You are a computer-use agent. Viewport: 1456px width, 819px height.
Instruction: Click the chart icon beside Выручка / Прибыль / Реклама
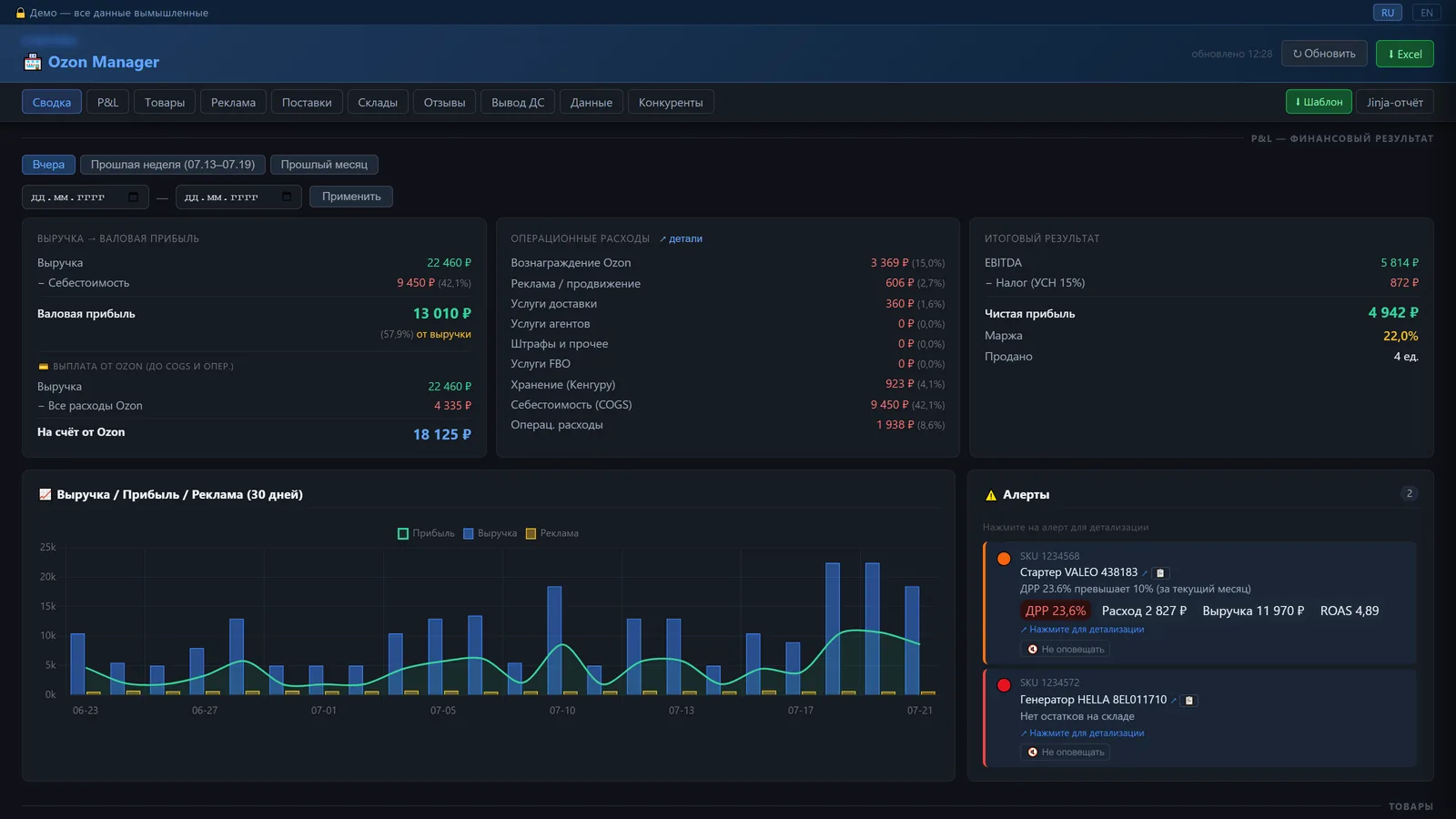point(45,495)
